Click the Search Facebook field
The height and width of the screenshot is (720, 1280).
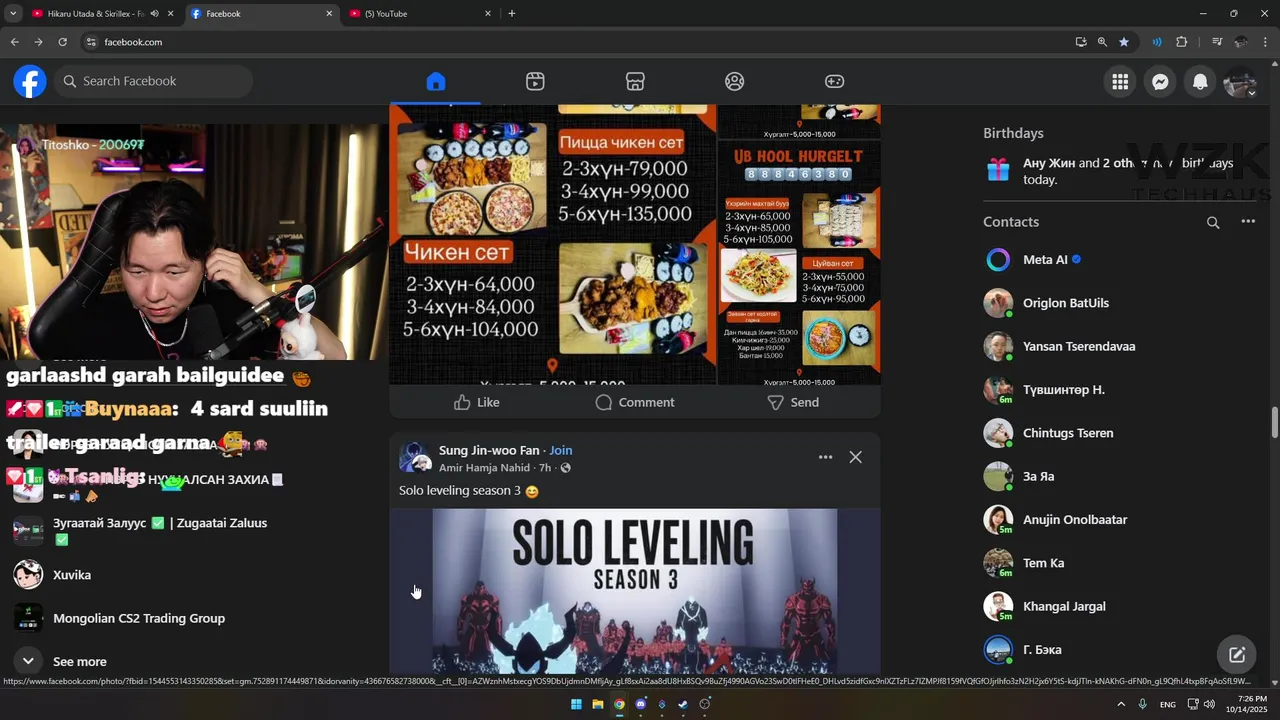point(154,81)
